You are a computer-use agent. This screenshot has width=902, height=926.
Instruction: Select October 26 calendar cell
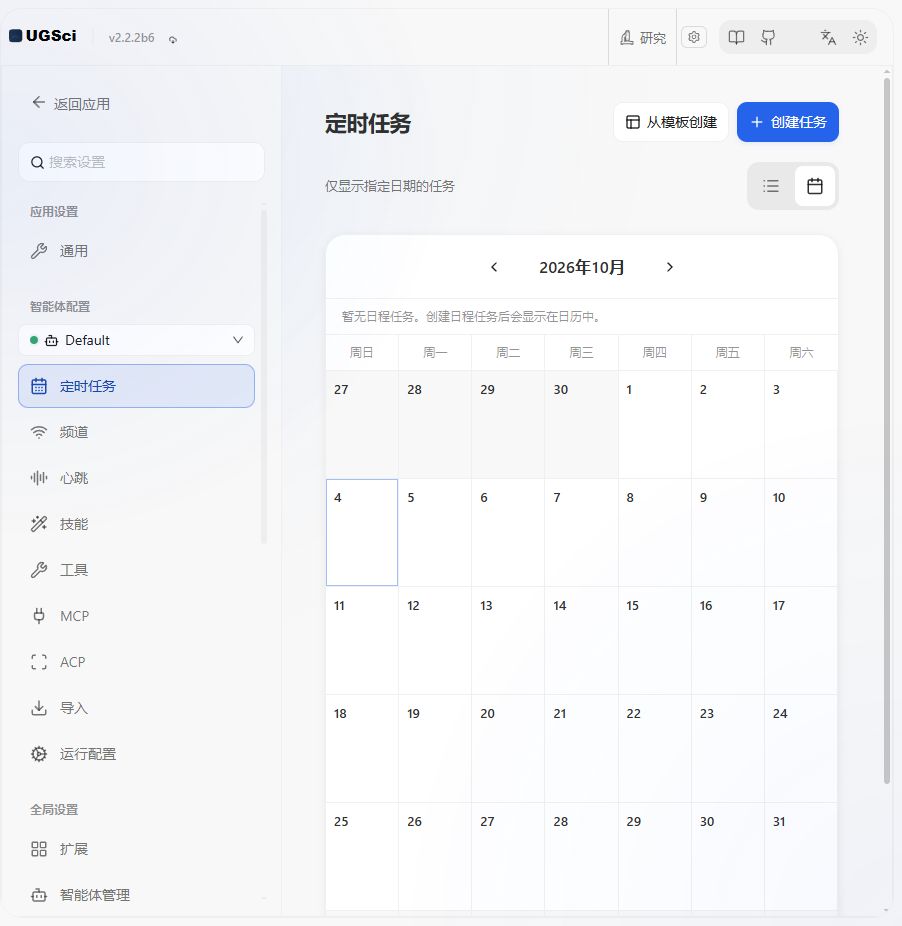click(x=435, y=856)
